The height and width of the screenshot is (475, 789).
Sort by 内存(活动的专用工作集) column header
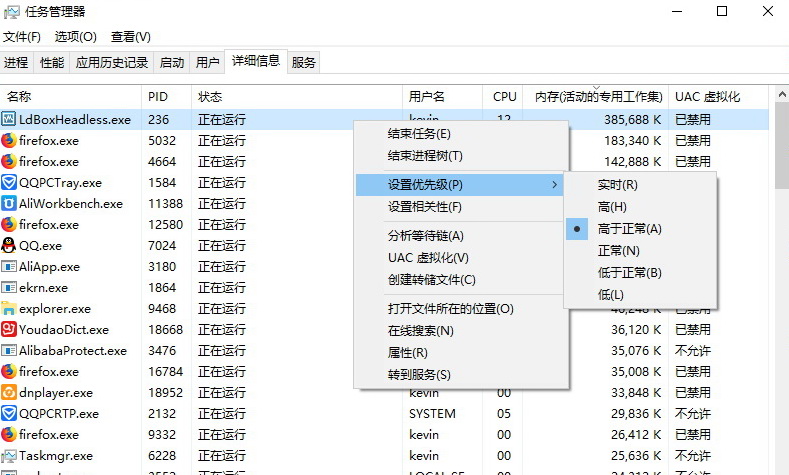[x=596, y=97]
